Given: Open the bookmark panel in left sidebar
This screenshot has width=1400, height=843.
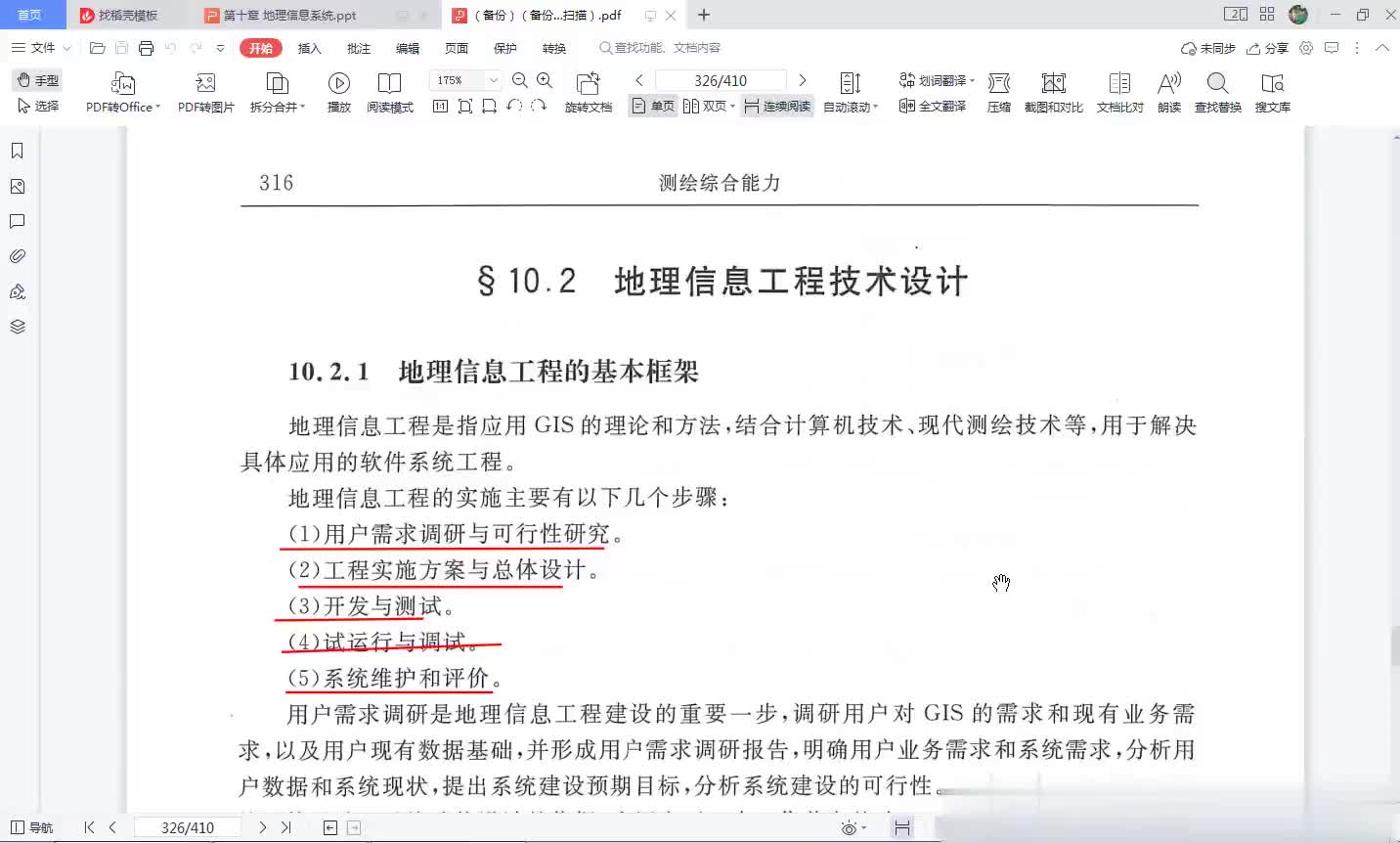Looking at the screenshot, I should click(17, 151).
